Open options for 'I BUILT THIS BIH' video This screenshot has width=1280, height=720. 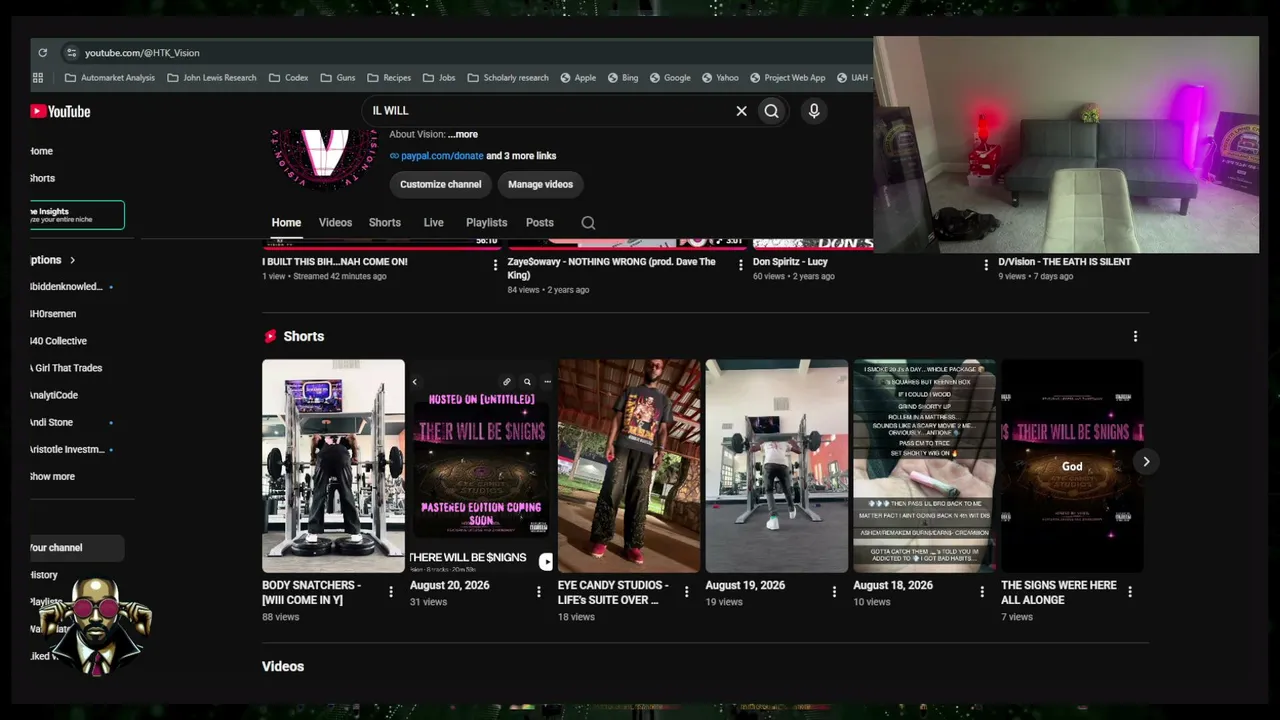click(495, 265)
